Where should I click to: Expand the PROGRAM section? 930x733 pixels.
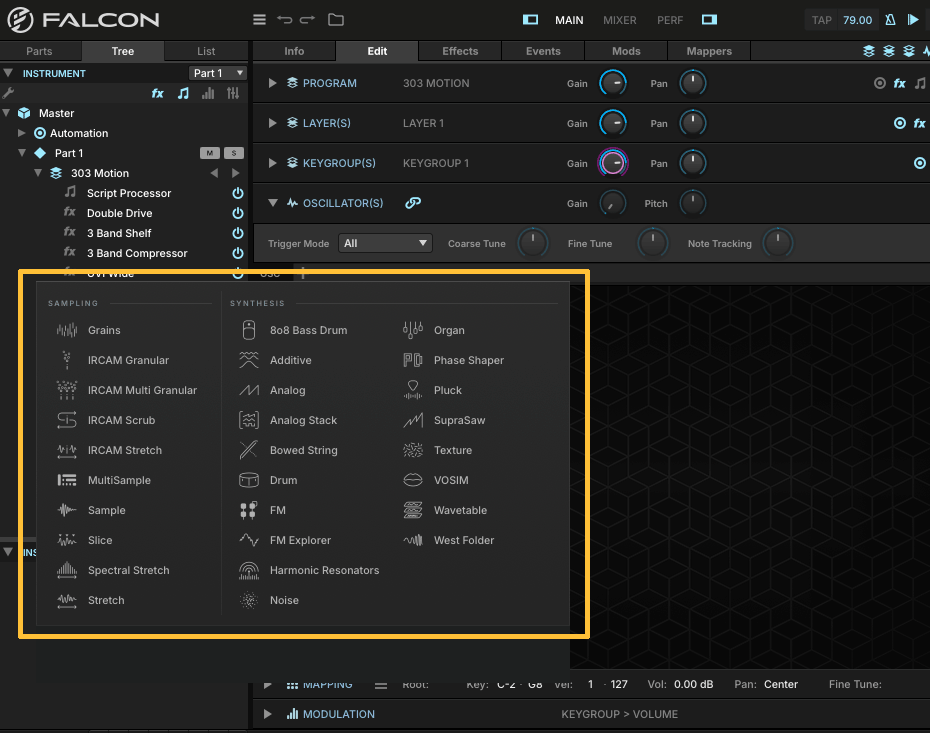tap(272, 83)
